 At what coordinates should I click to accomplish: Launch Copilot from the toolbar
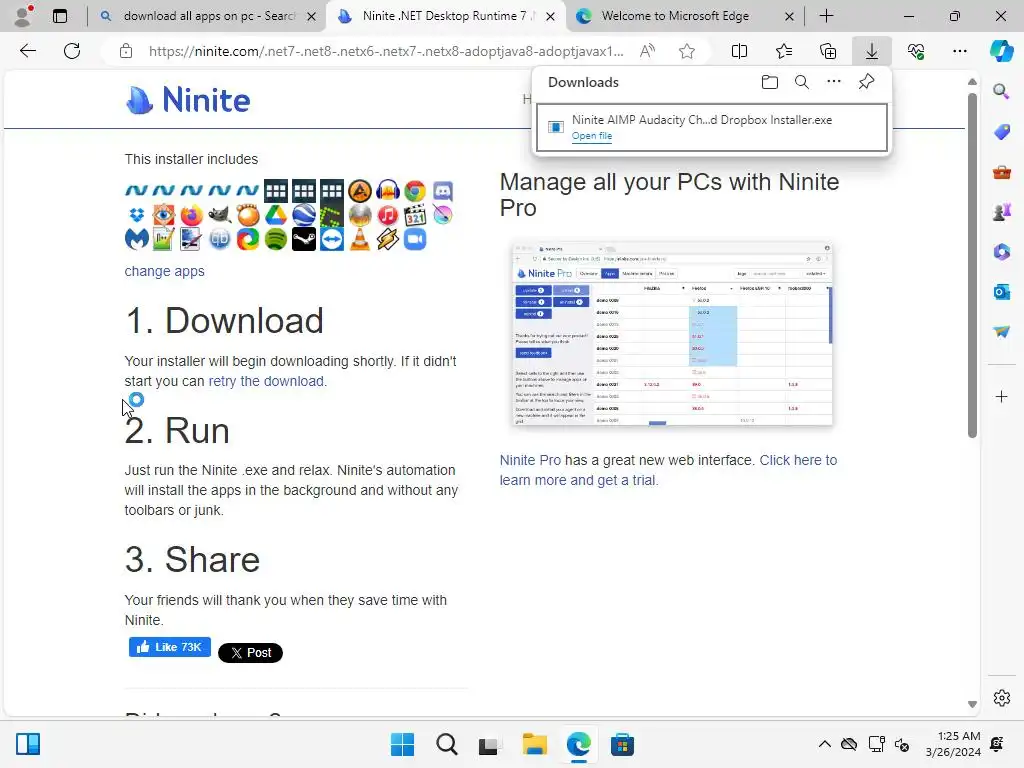(x=1001, y=51)
